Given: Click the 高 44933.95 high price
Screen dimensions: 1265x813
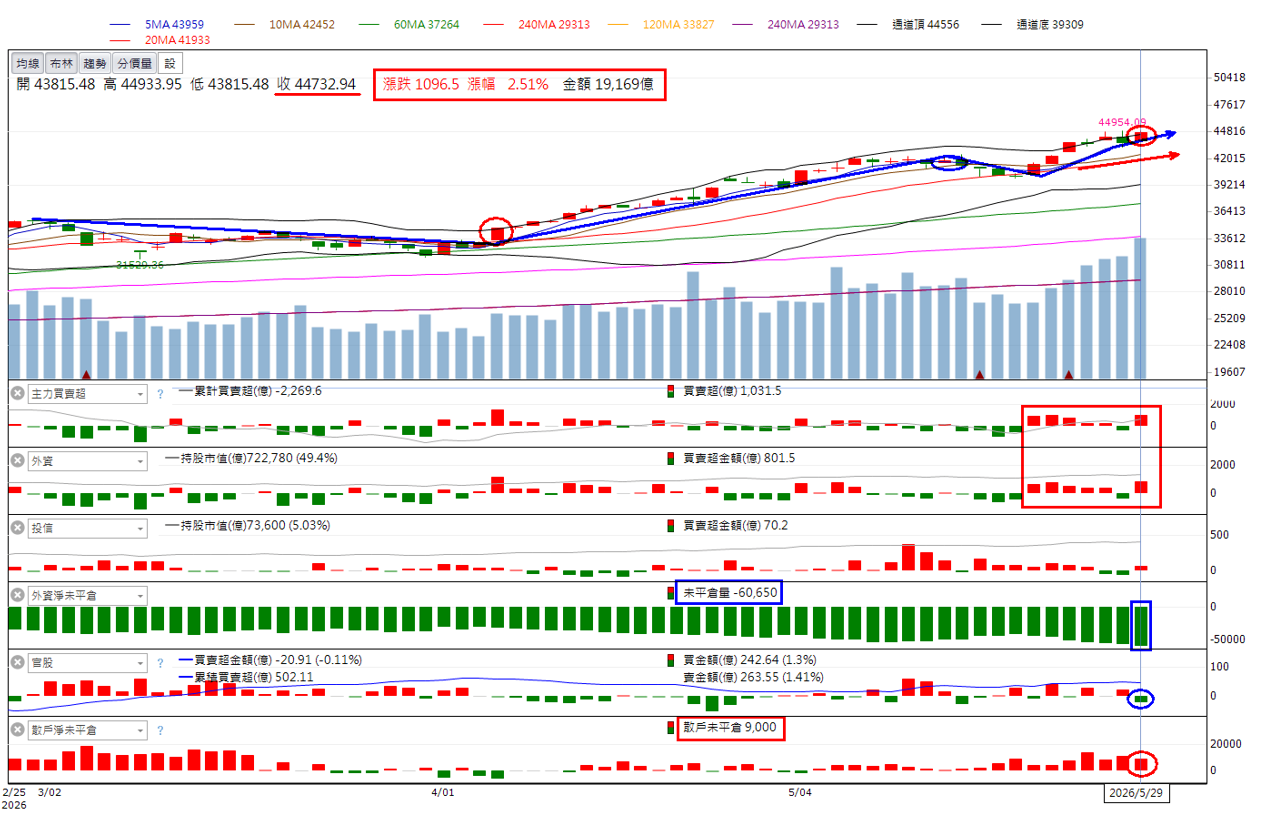Looking at the screenshot, I should point(143,84).
